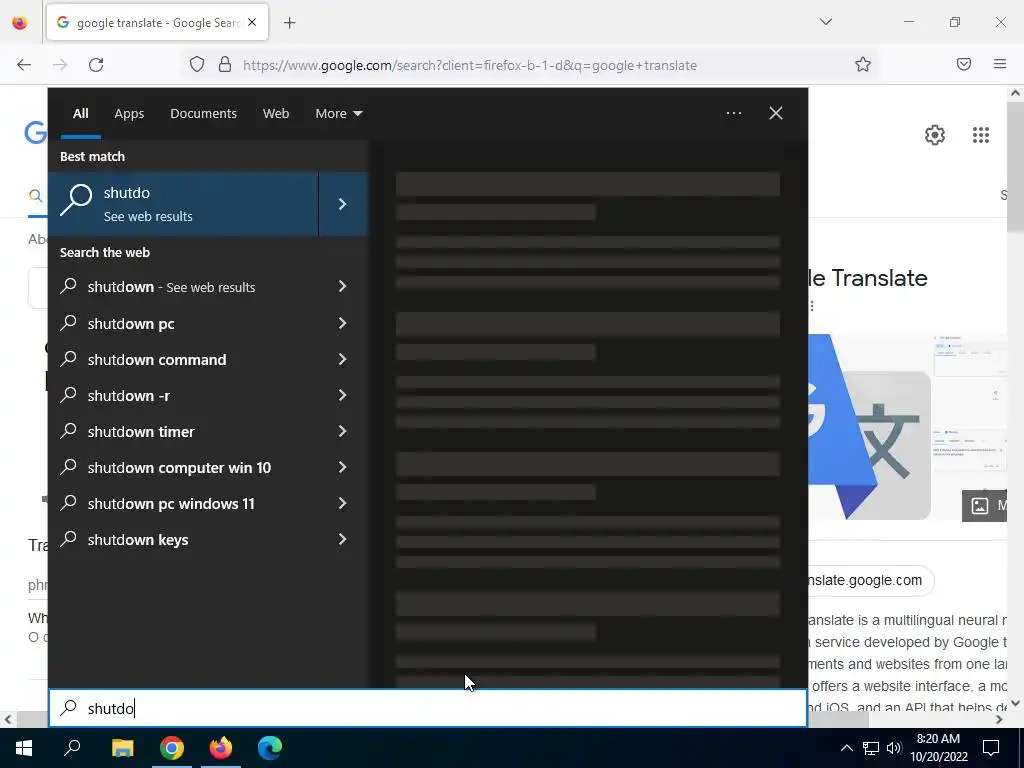Open search options three-dot menu
Viewport: 1024px width, 768px height.
click(x=733, y=113)
